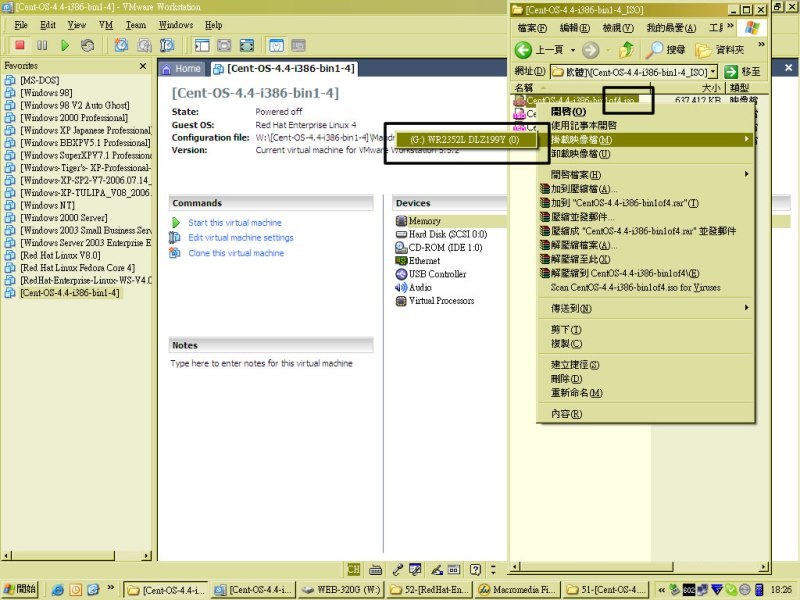Click the green 移至 go arrow
Screen dimensions: 800x600
click(x=731, y=72)
